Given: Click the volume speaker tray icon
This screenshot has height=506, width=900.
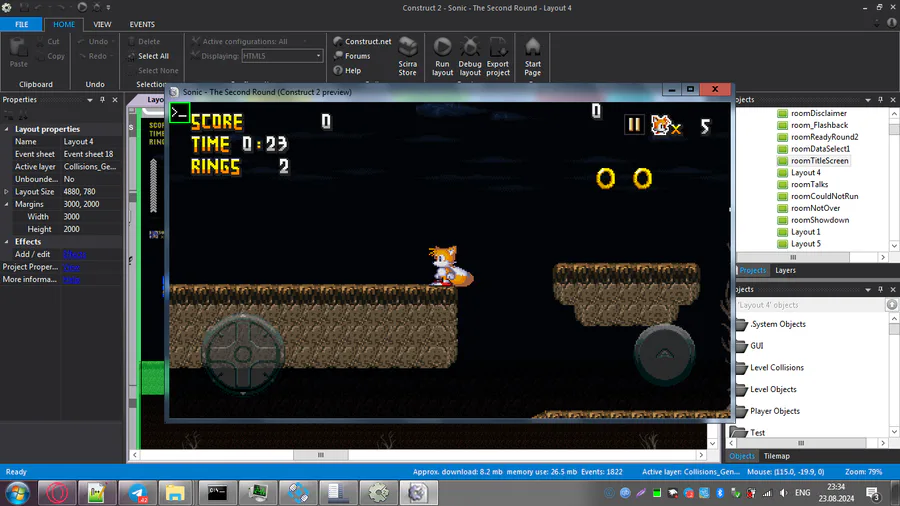Looking at the screenshot, I should pos(783,493).
